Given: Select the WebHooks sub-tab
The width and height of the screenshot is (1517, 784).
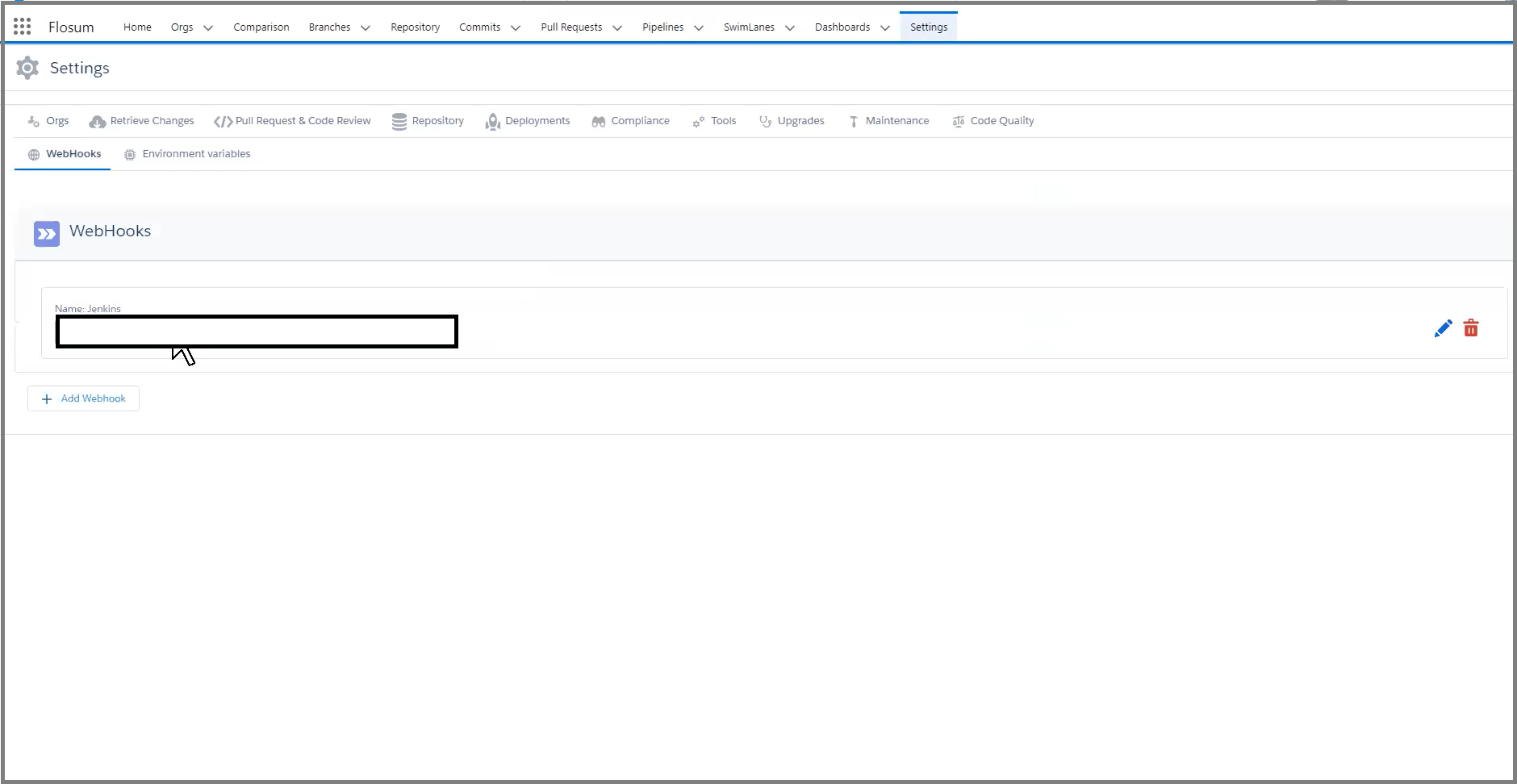Looking at the screenshot, I should click(x=65, y=154).
